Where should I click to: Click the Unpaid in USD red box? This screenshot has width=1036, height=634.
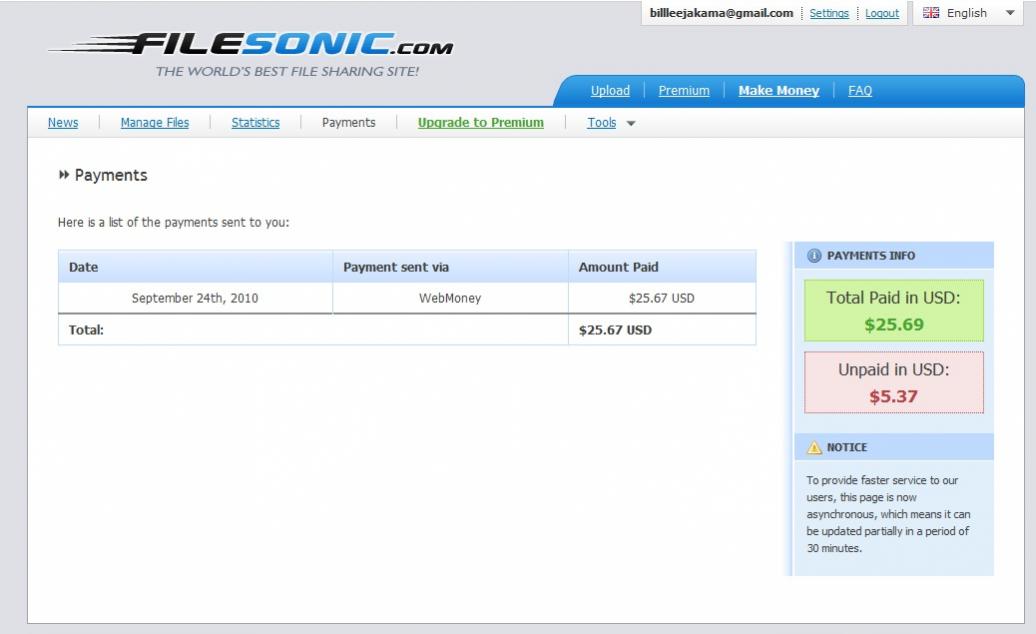coord(893,382)
